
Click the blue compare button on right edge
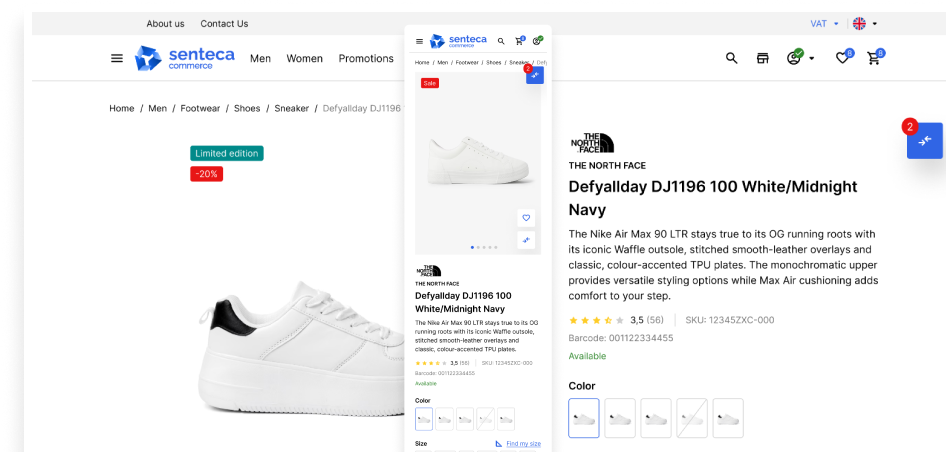coord(924,140)
